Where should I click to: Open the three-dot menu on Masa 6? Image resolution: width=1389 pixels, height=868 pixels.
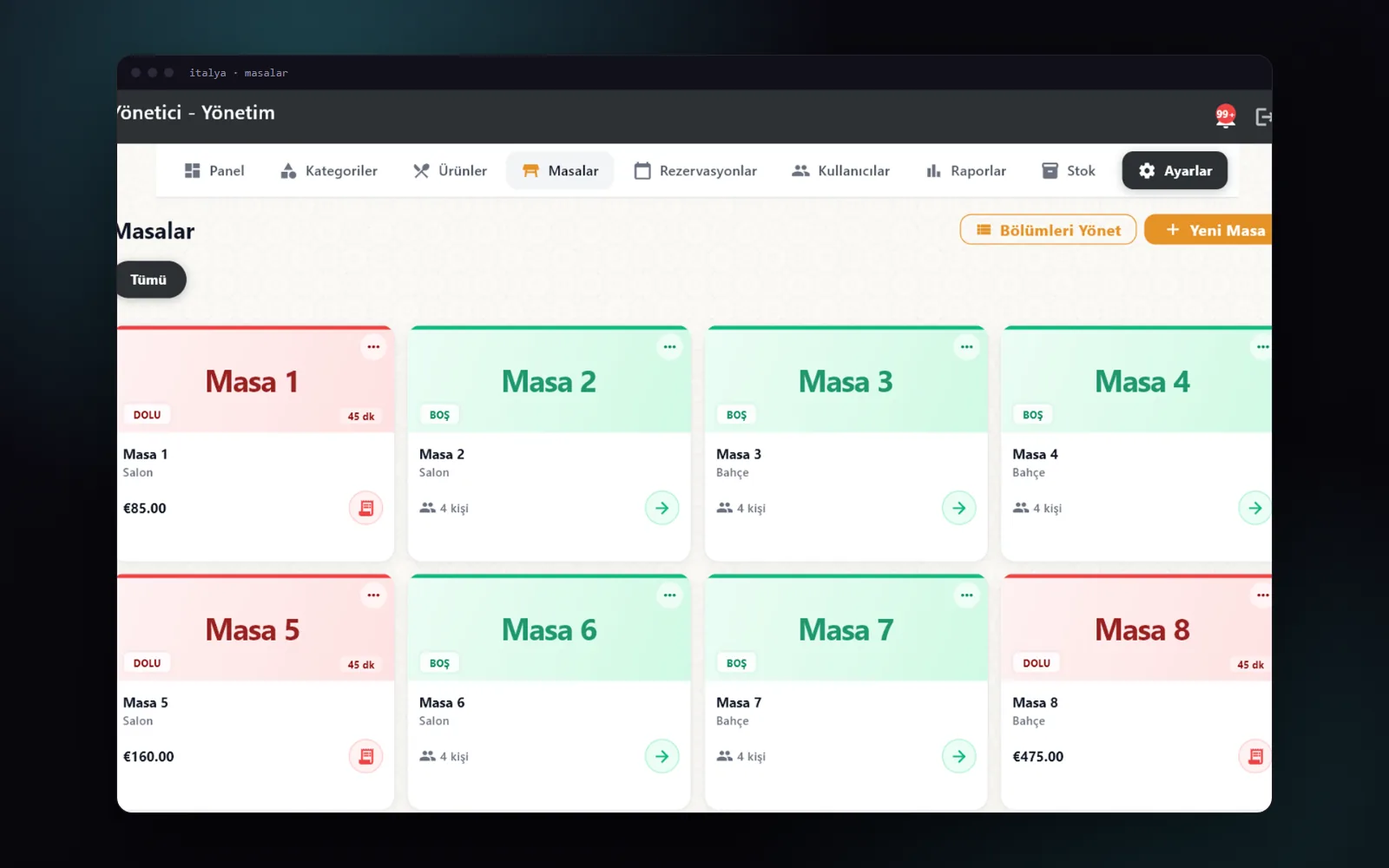click(x=669, y=595)
